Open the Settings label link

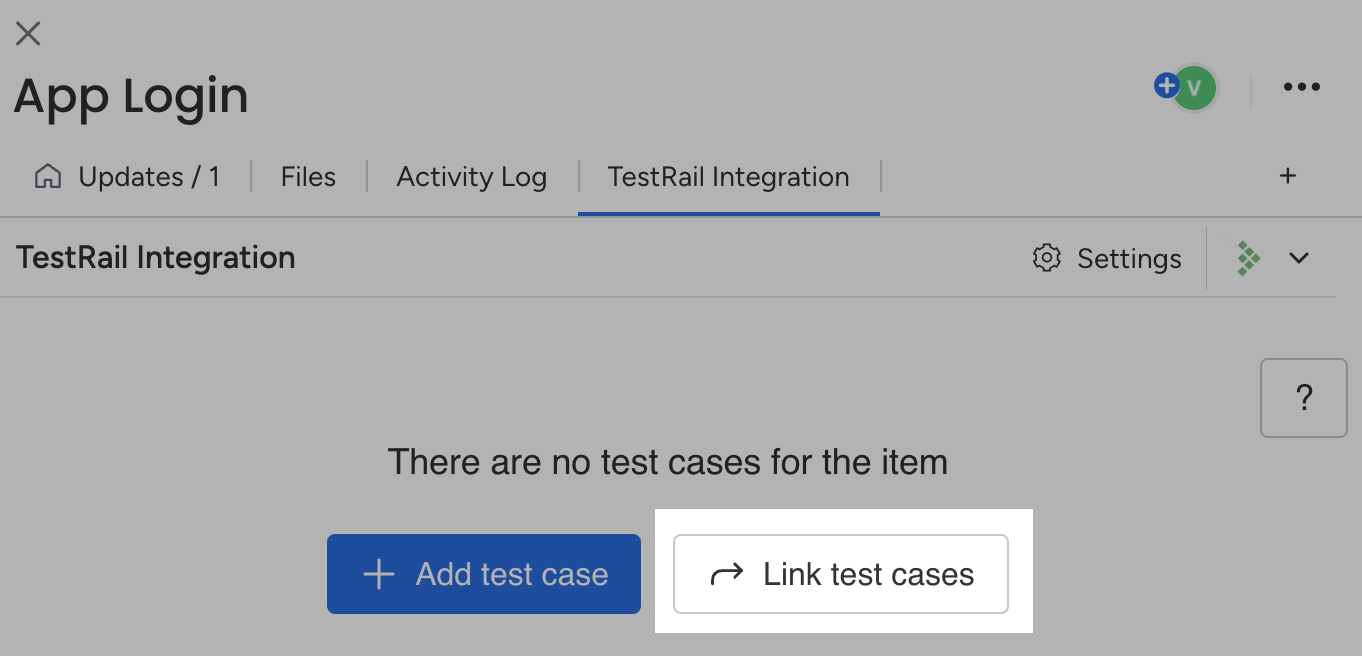tap(1129, 259)
